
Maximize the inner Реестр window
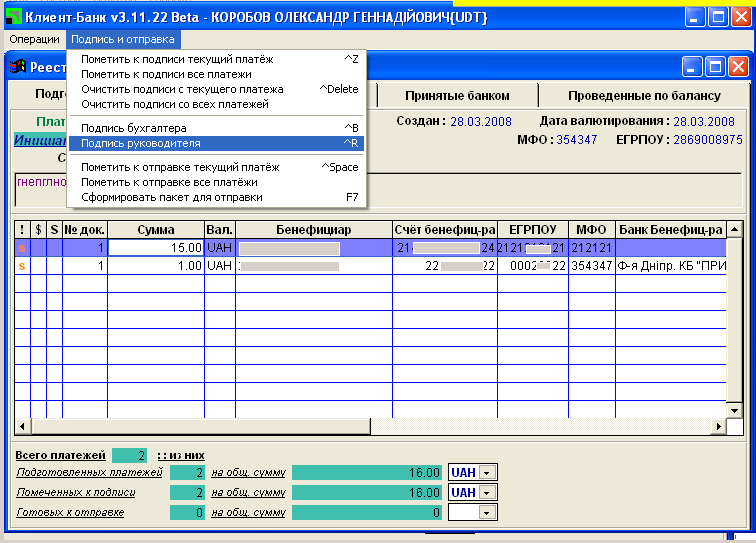pos(715,67)
